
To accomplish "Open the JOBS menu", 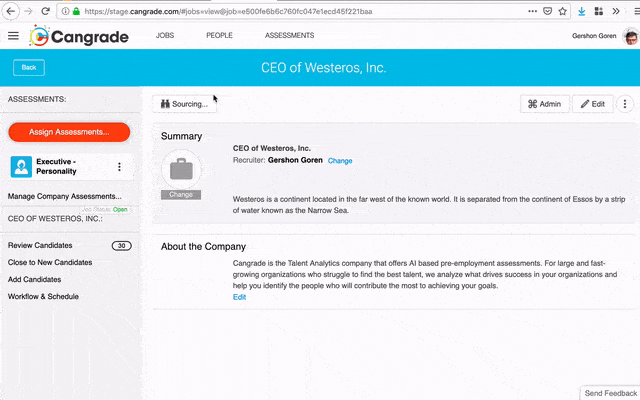I will click(165, 36).
